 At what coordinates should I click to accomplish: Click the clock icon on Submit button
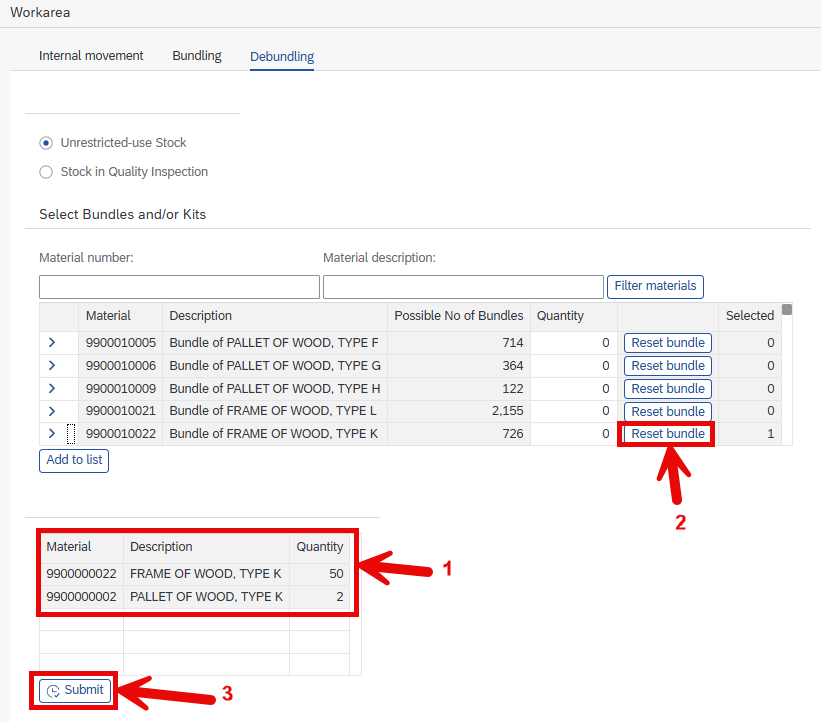point(53,691)
